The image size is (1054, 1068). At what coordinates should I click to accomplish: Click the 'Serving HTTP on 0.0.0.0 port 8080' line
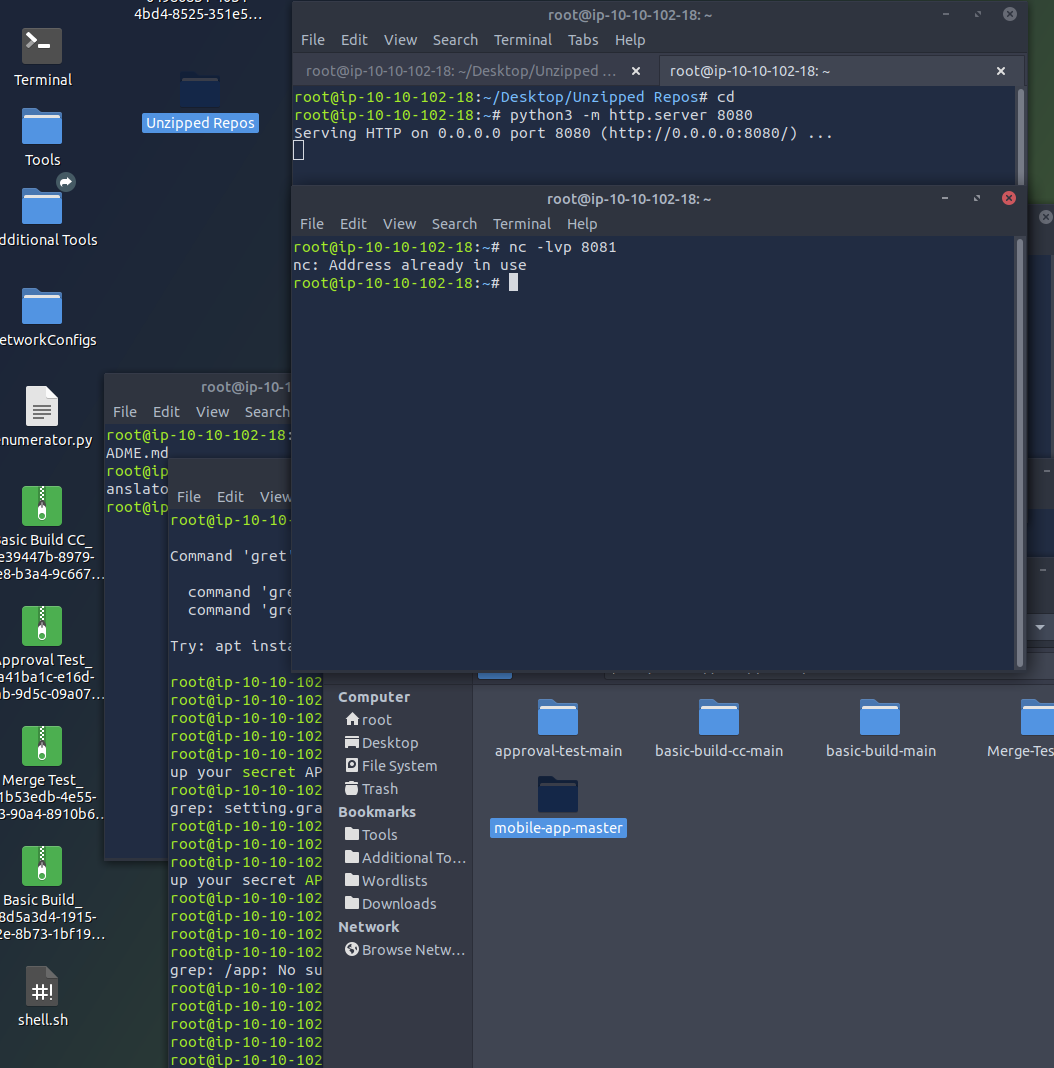click(563, 134)
